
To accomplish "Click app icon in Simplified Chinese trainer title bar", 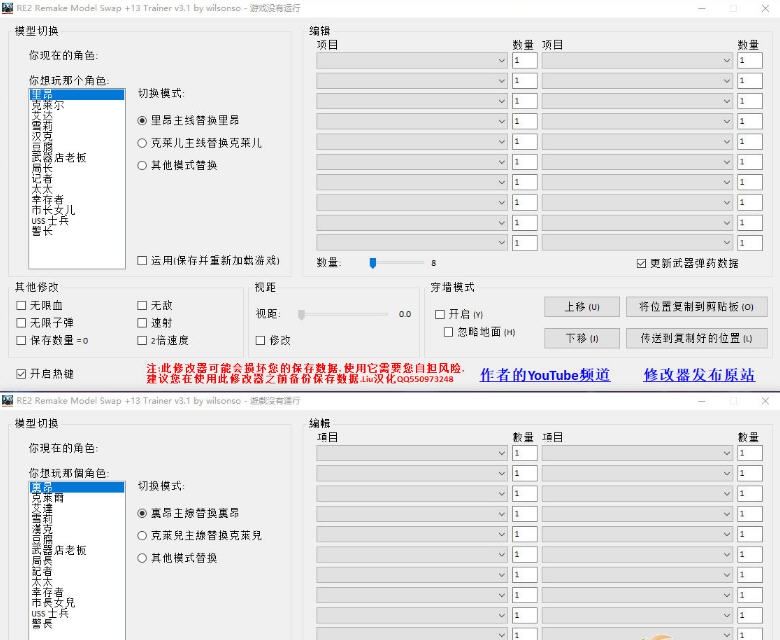I will coord(7,8).
